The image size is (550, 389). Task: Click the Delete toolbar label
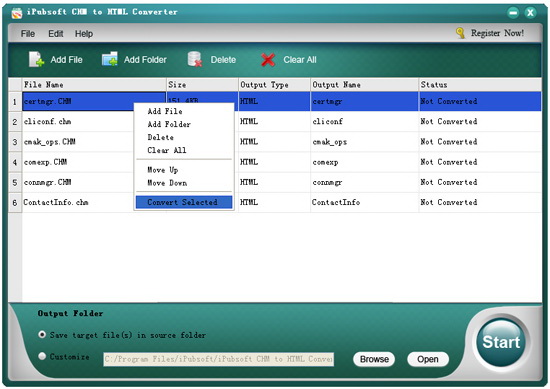coord(223,60)
